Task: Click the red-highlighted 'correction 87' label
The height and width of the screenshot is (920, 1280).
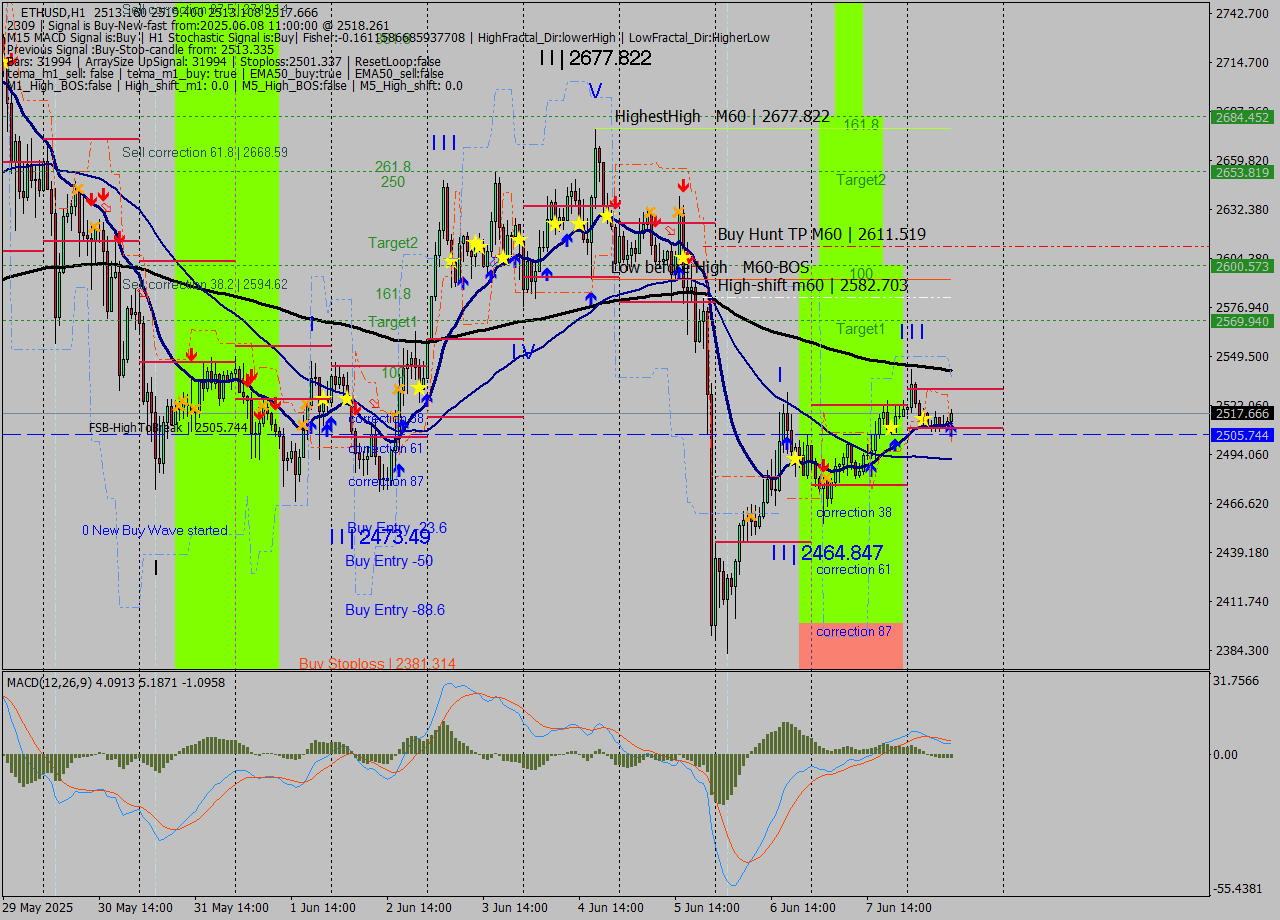Action: (851, 632)
